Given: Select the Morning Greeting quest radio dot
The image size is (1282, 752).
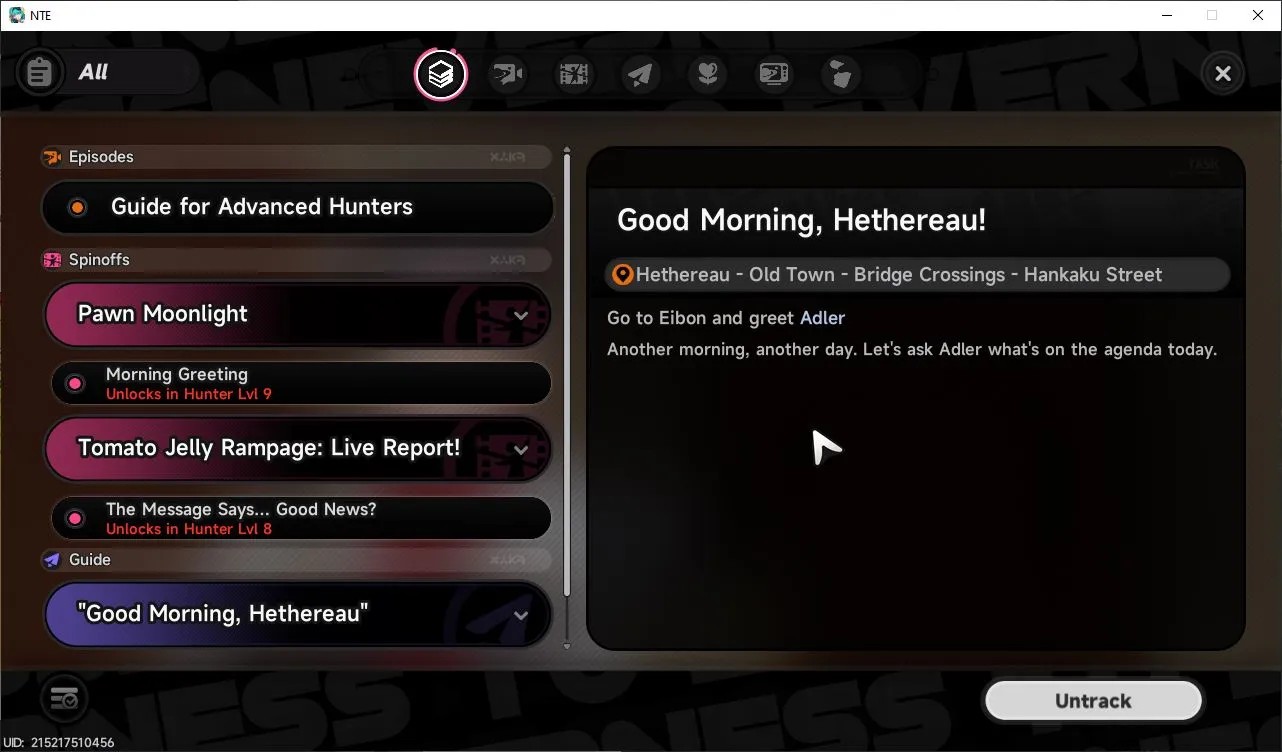Looking at the screenshot, I should pos(75,383).
